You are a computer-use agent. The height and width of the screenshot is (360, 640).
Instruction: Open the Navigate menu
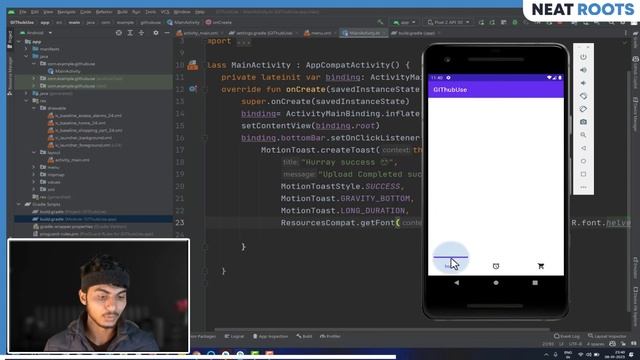(66, 12)
